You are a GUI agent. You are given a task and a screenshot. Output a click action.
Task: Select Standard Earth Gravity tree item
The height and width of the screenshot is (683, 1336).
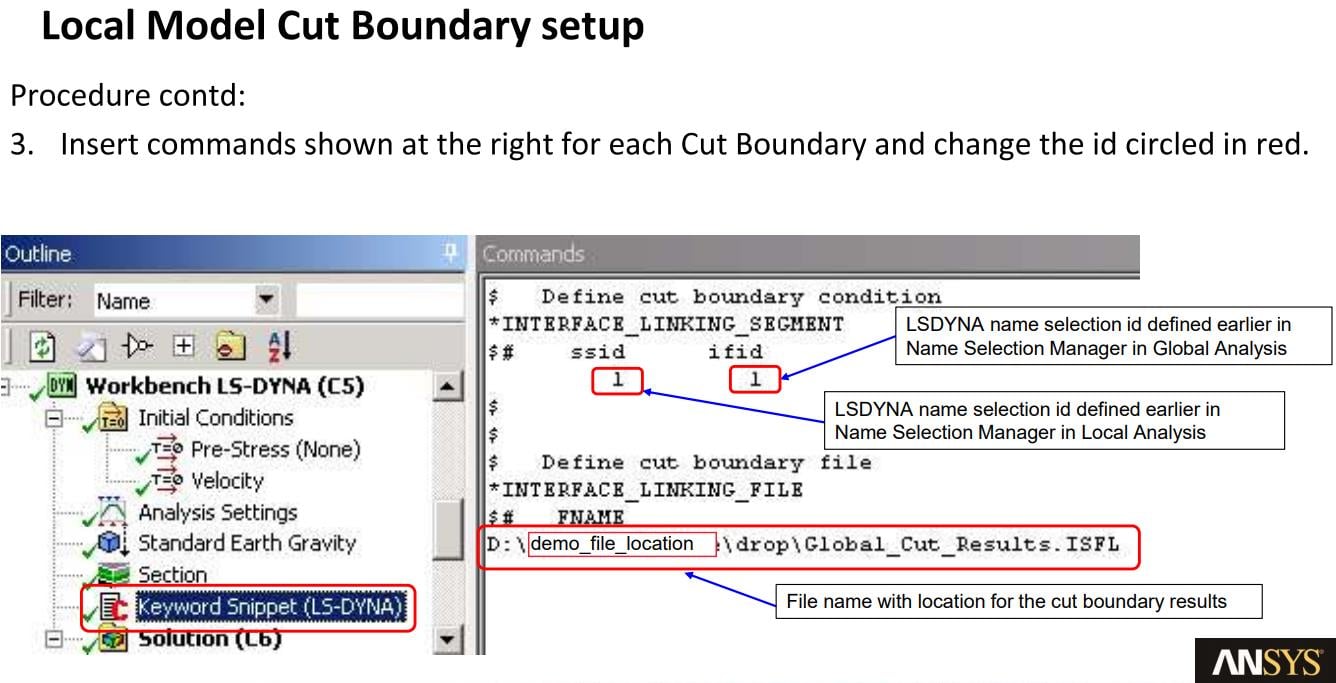pos(246,544)
